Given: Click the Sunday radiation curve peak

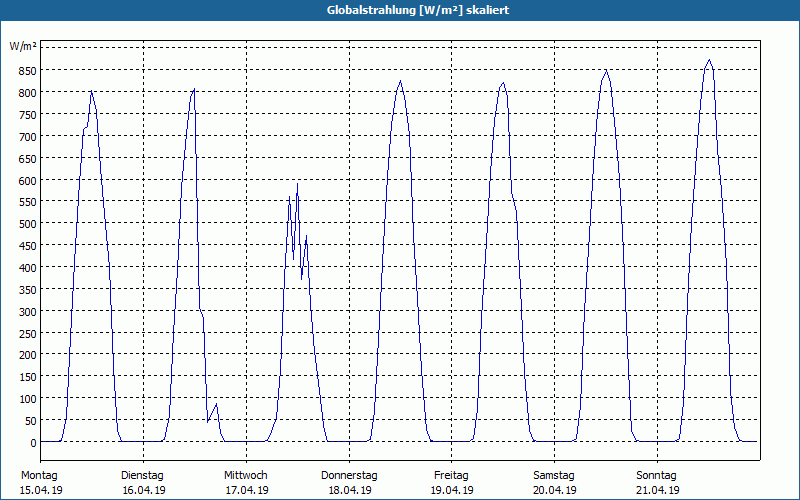Looking at the screenshot, I should point(709,60).
